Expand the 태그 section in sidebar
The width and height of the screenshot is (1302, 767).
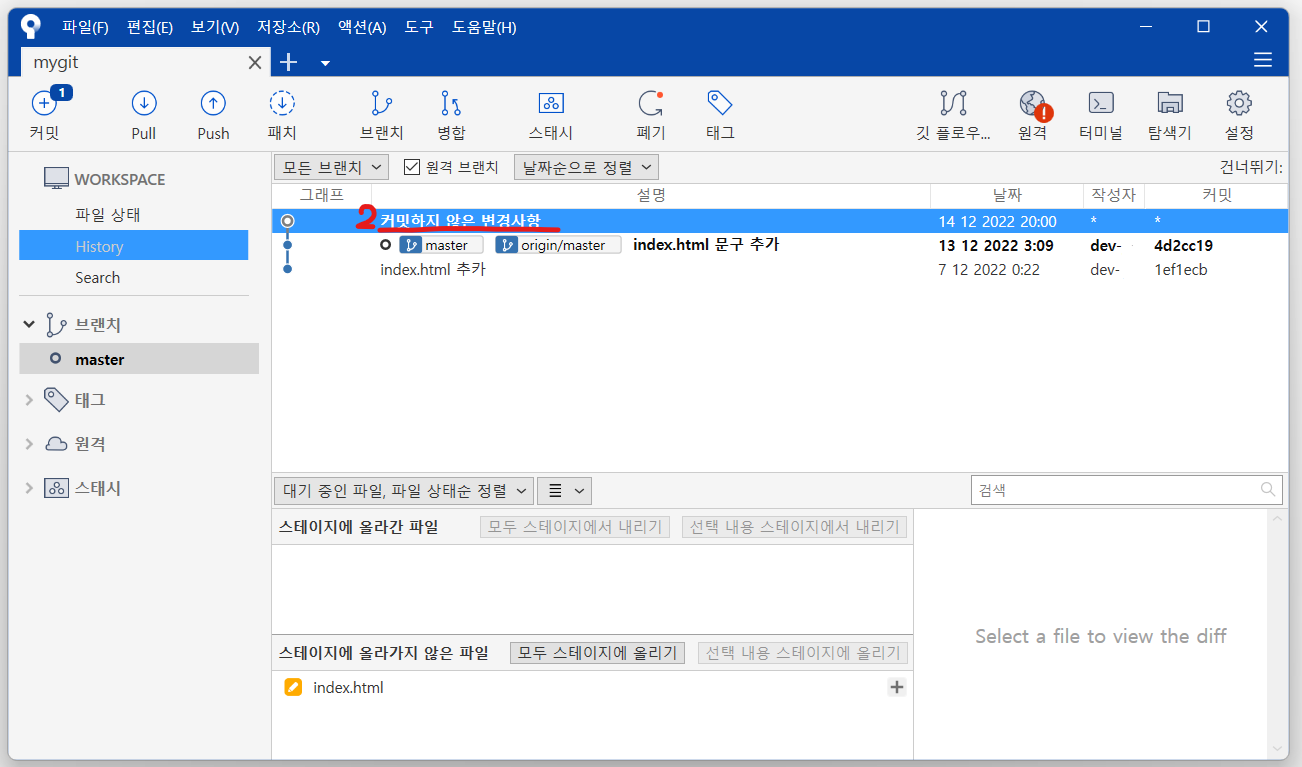(x=29, y=400)
